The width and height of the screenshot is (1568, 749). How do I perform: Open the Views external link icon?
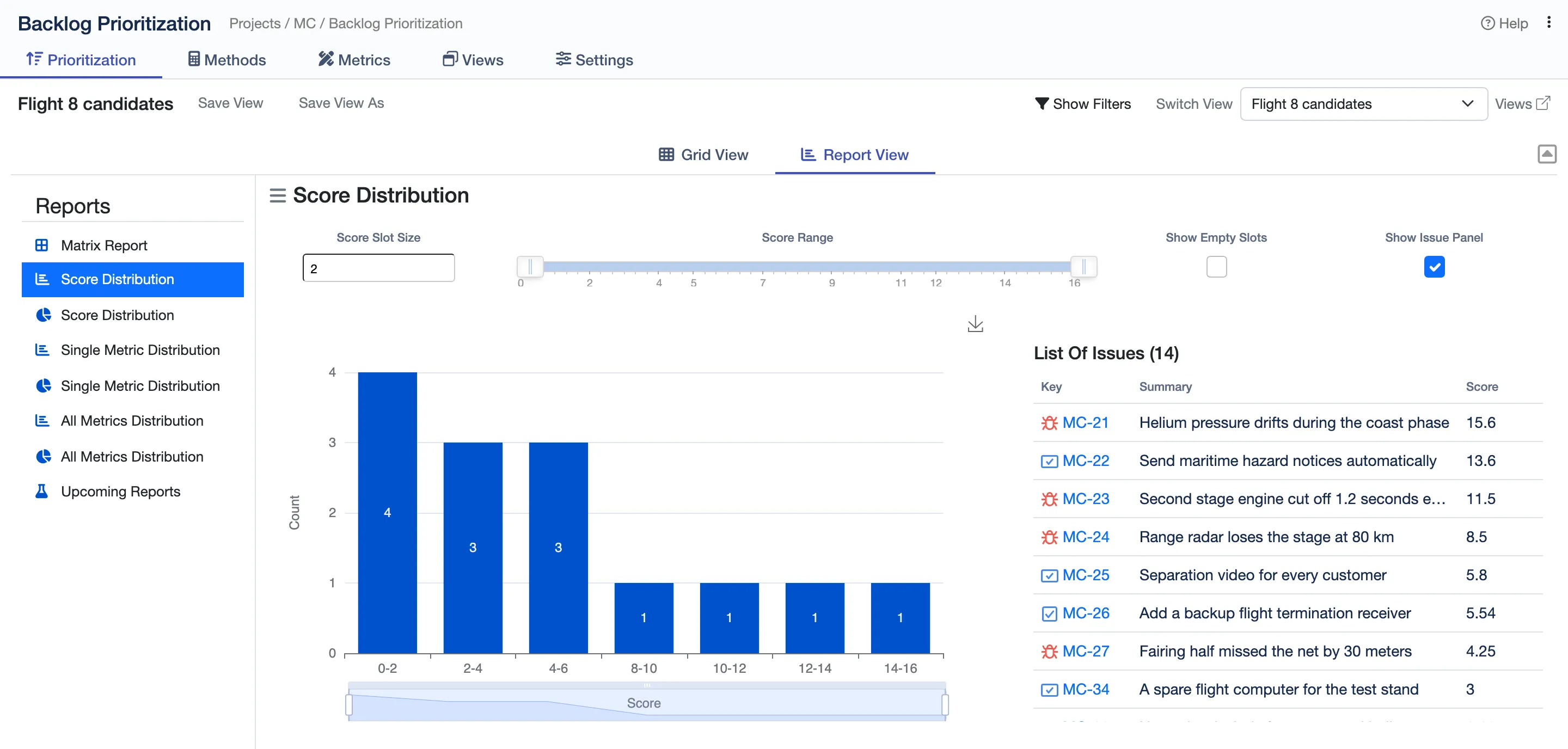click(1543, 103)
